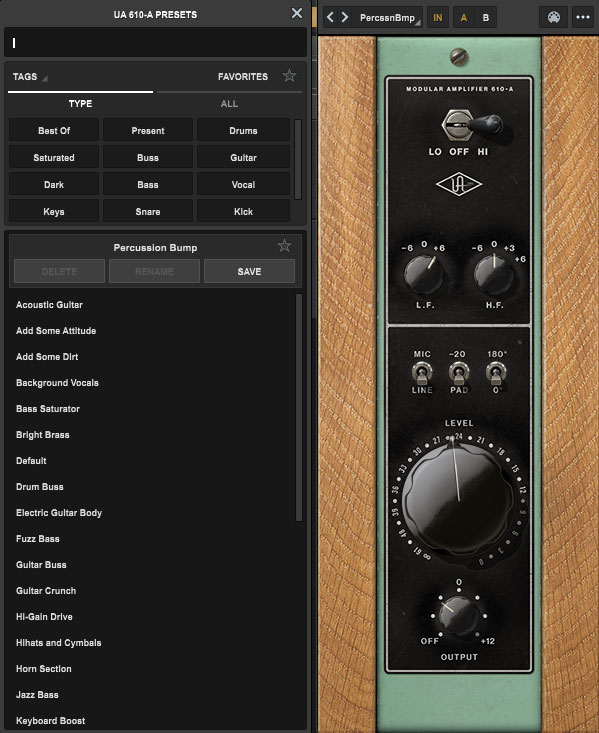Click the OUTPUT knob
Viewport: 599px width, 733px height.
coord(458,615)
